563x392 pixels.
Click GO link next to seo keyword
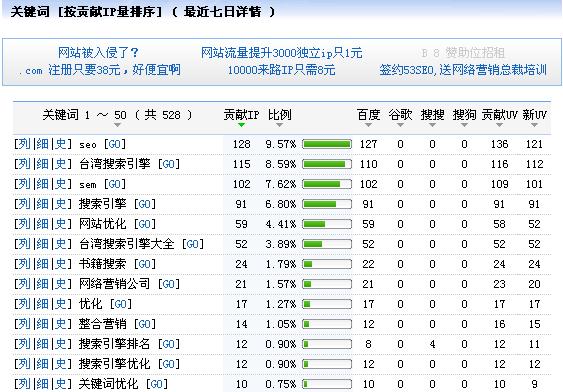pyautogui.click(x=115, y=144)
